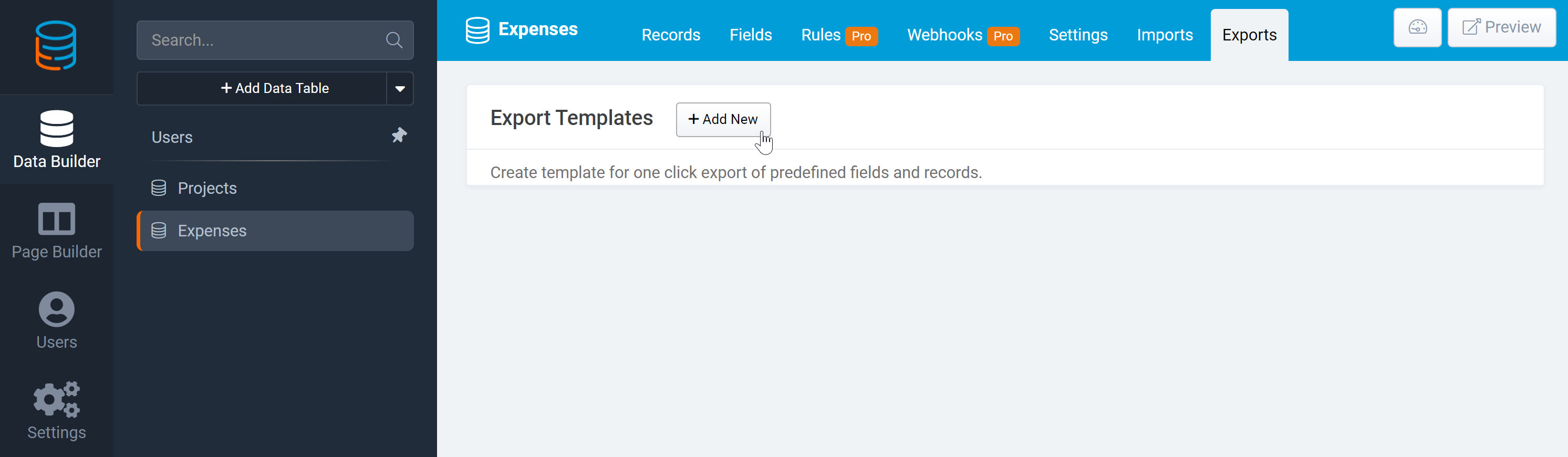Click the dashboard gauge icon button
The height and width of the screenshot is (457, 1568).
tap(1417, 27)
